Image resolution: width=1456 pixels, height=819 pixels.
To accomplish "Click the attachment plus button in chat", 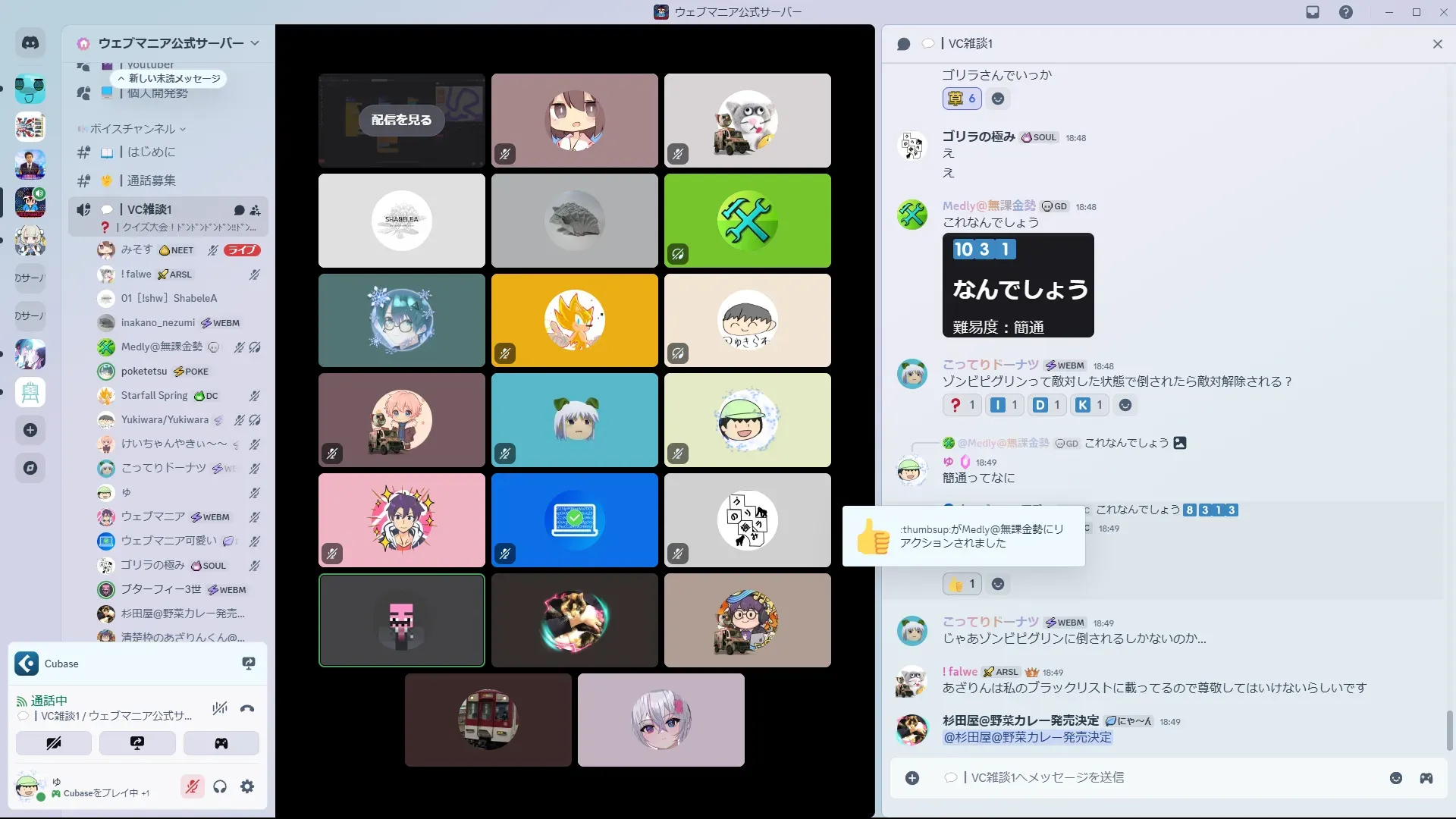I will point(912,778).
